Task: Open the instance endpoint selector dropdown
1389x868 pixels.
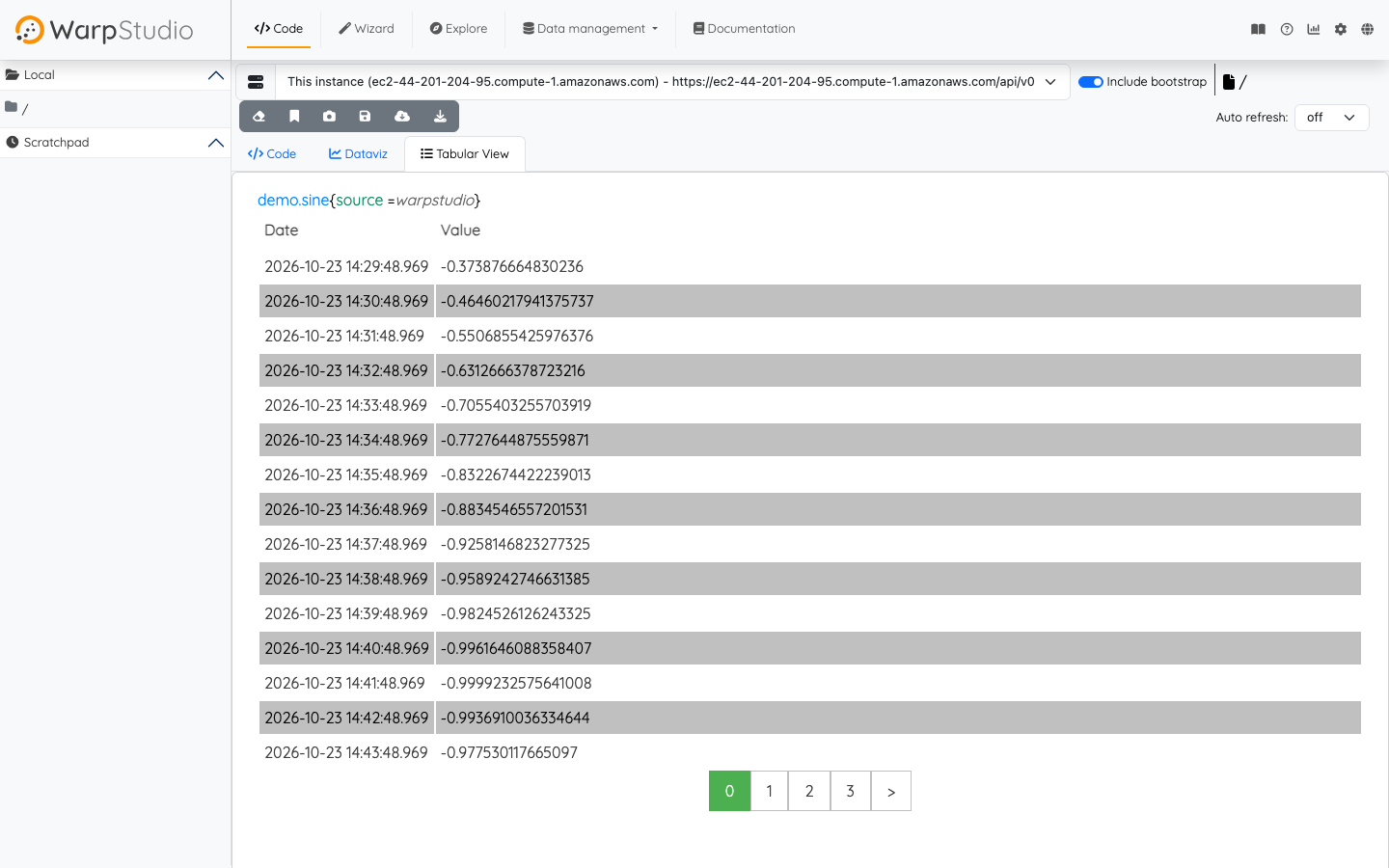Action: point(672,82)
